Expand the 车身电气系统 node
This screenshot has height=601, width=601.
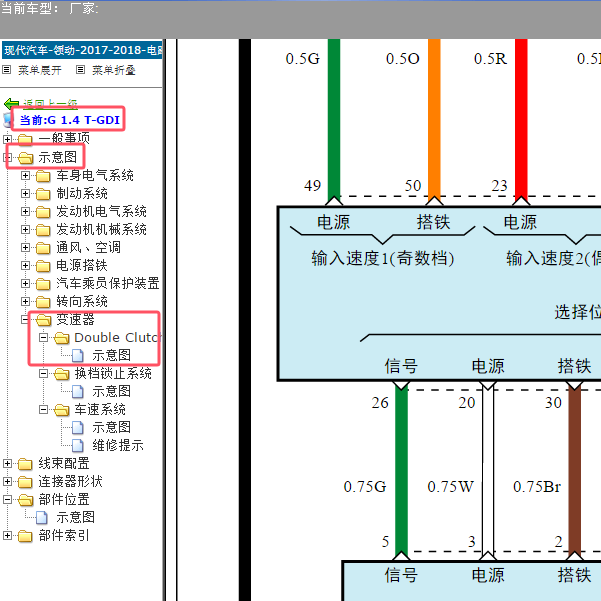25,176
